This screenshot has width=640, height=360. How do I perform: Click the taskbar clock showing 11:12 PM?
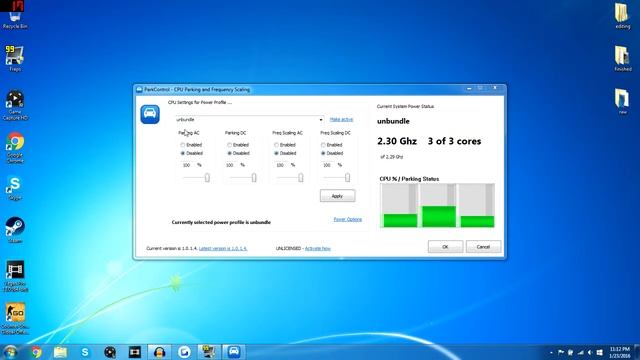[x=620, y=352]
